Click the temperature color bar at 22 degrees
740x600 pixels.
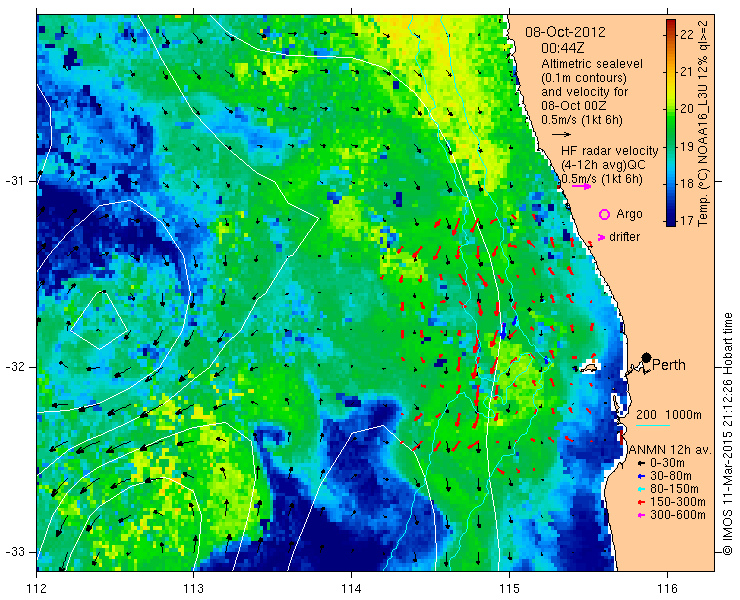click(x=671, y=34)
